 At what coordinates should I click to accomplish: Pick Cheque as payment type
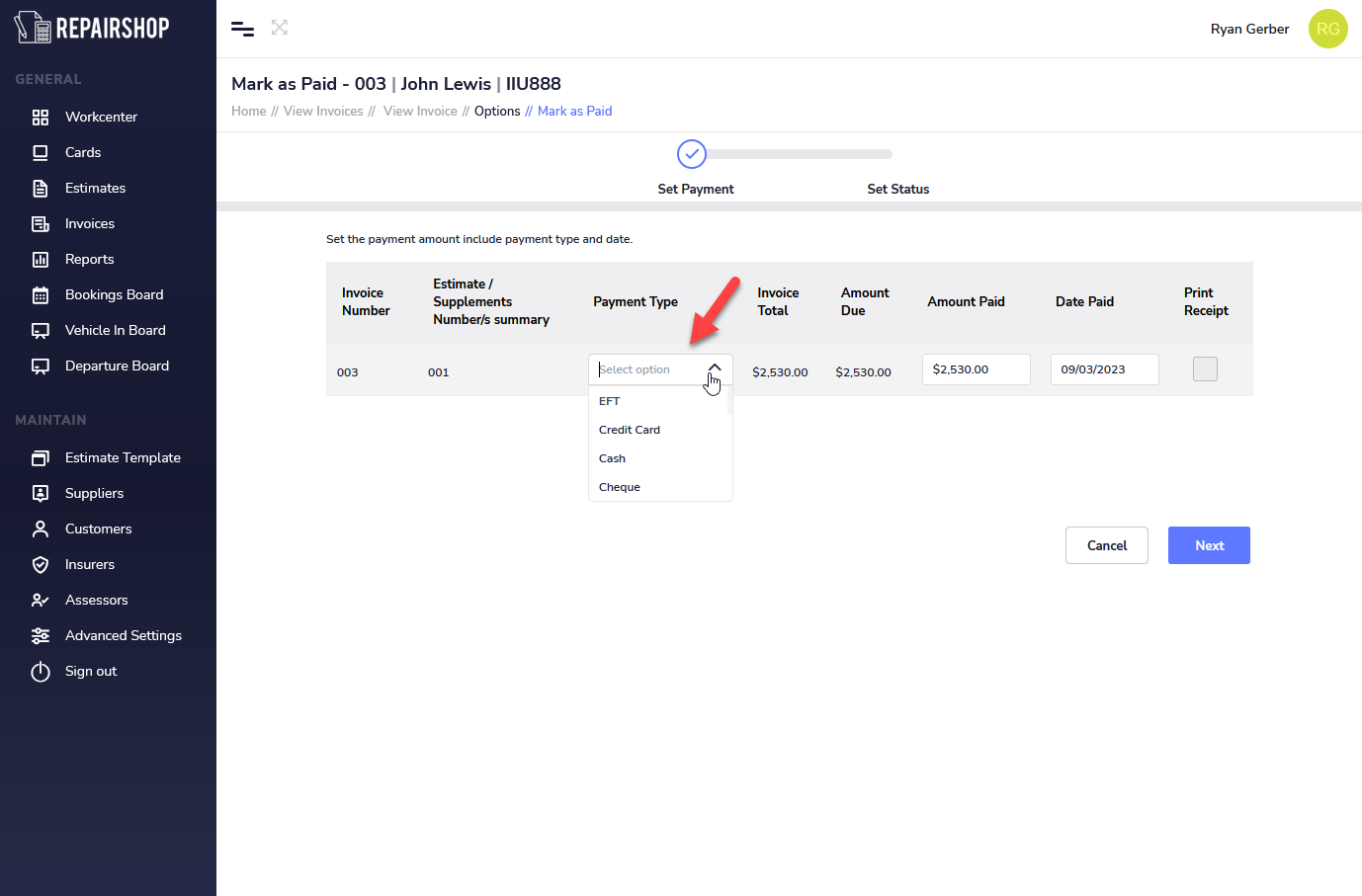620,487
